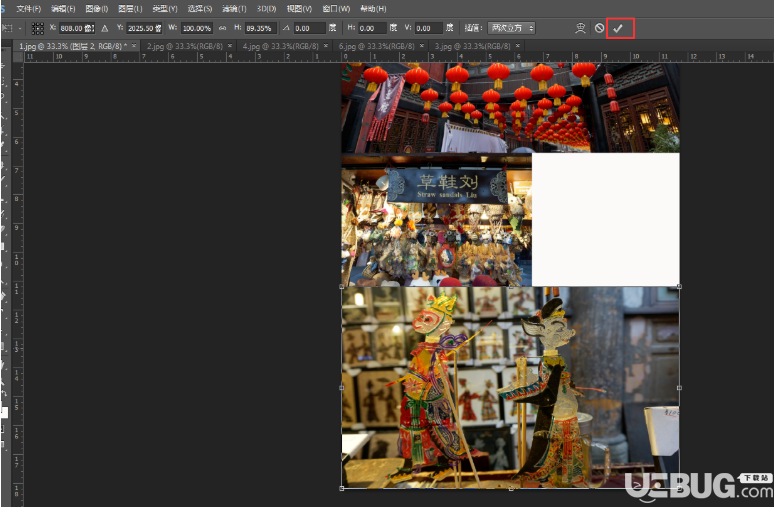Click the left-middle transform handle of puppet image
The width and height of the screenshot is (774, 507).
[342, 388]
